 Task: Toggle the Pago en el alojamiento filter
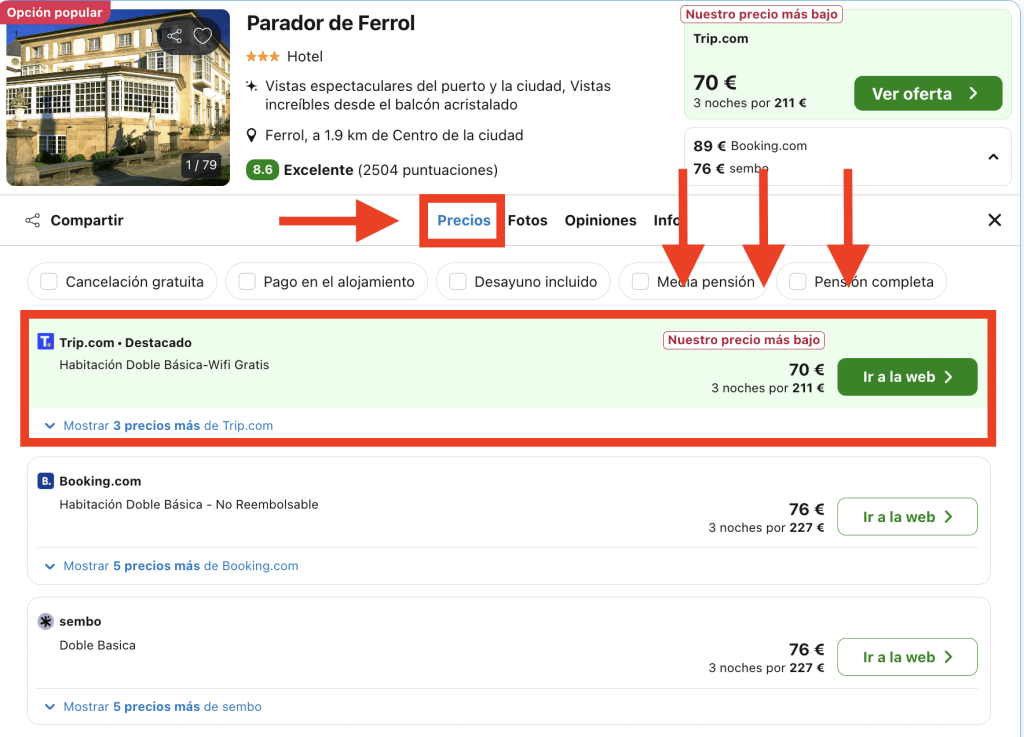click(x=246, y=282)
